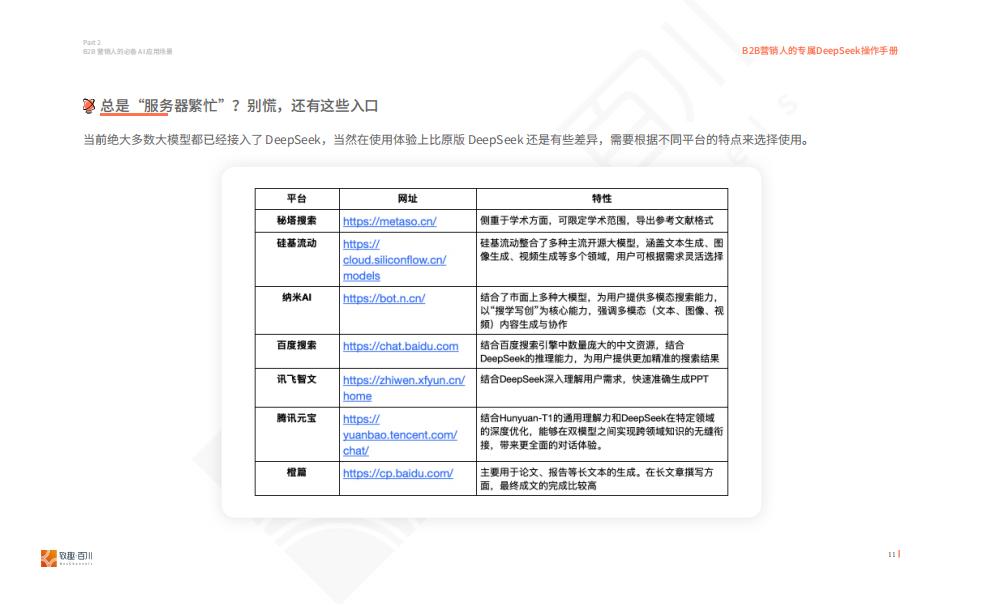Click the header title B2B营销人的专属DeepSeek操作手册

[x=820, y=51]
